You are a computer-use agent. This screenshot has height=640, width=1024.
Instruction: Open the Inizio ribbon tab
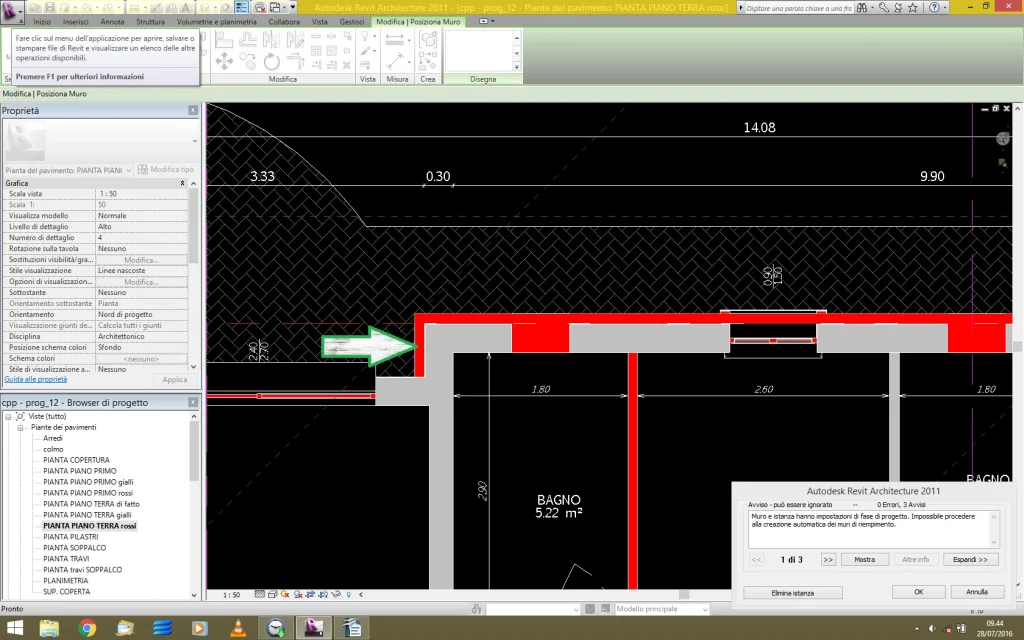point(42,22)
